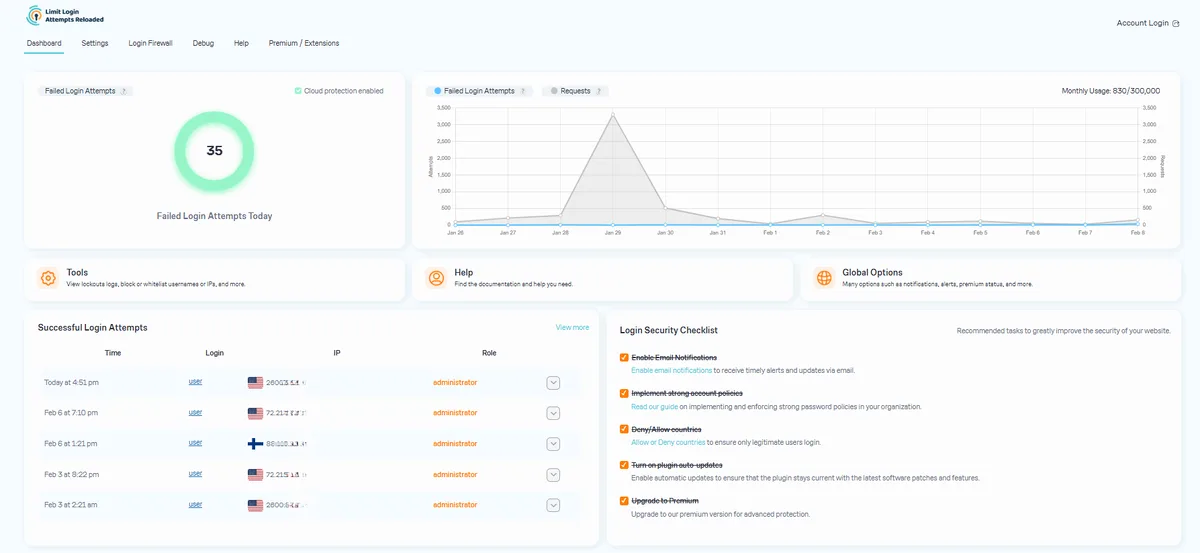Click Monthly Usage 830/300,000 text
1200x553 pixels.
(x=1109, y=91)
